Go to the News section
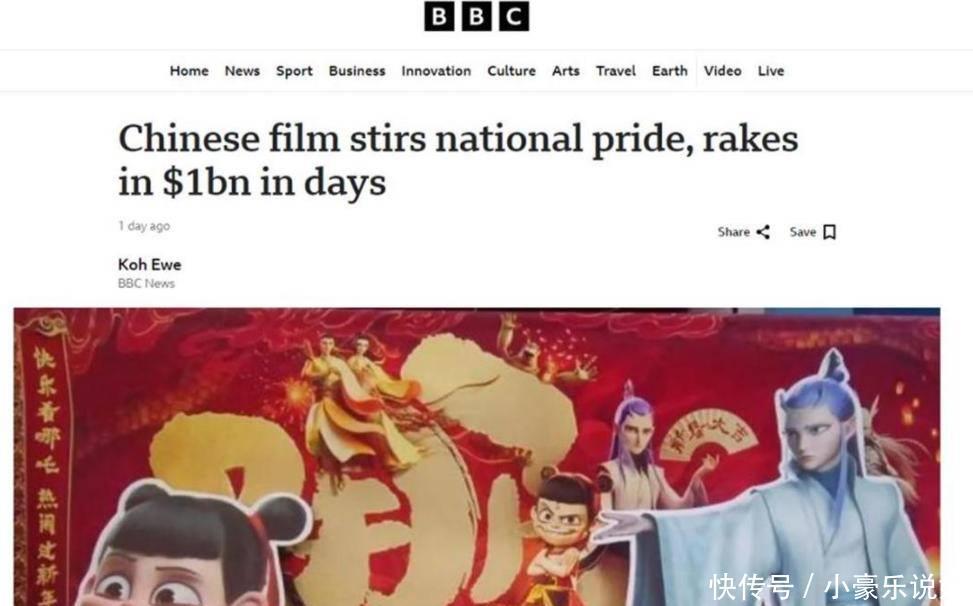973x606 pixels. [x=242, y=71]
